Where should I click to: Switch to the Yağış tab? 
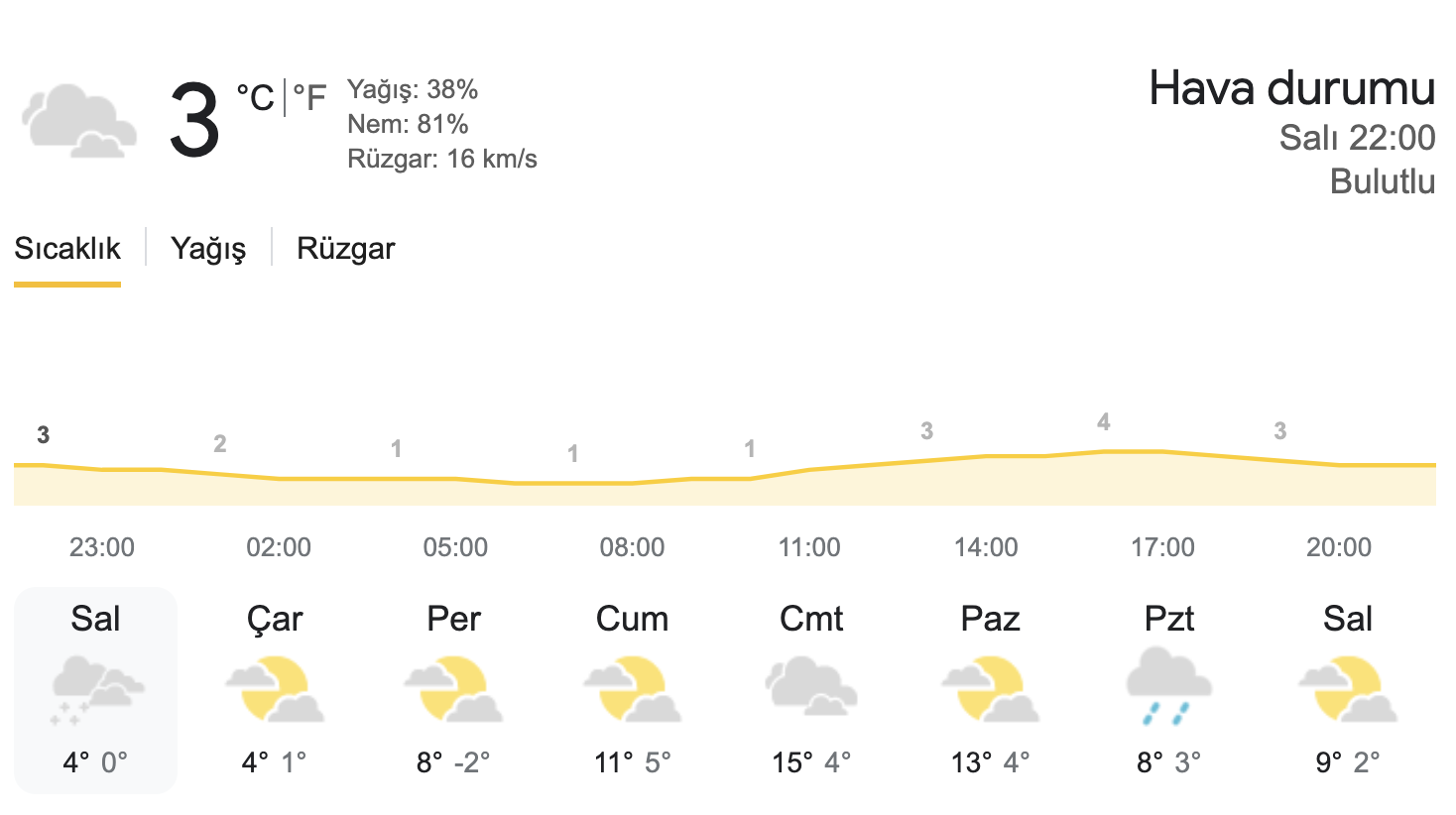pyautogui.click(x=208, y=248)
